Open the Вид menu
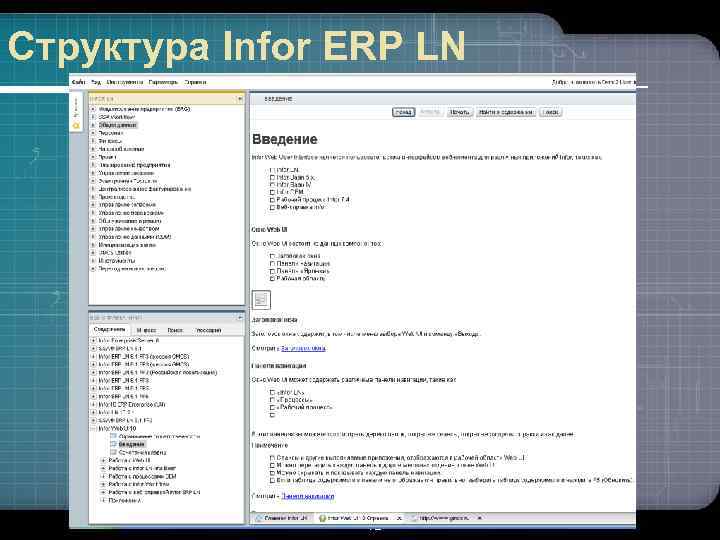The image size is (720, 540). [x=96, y=82]
